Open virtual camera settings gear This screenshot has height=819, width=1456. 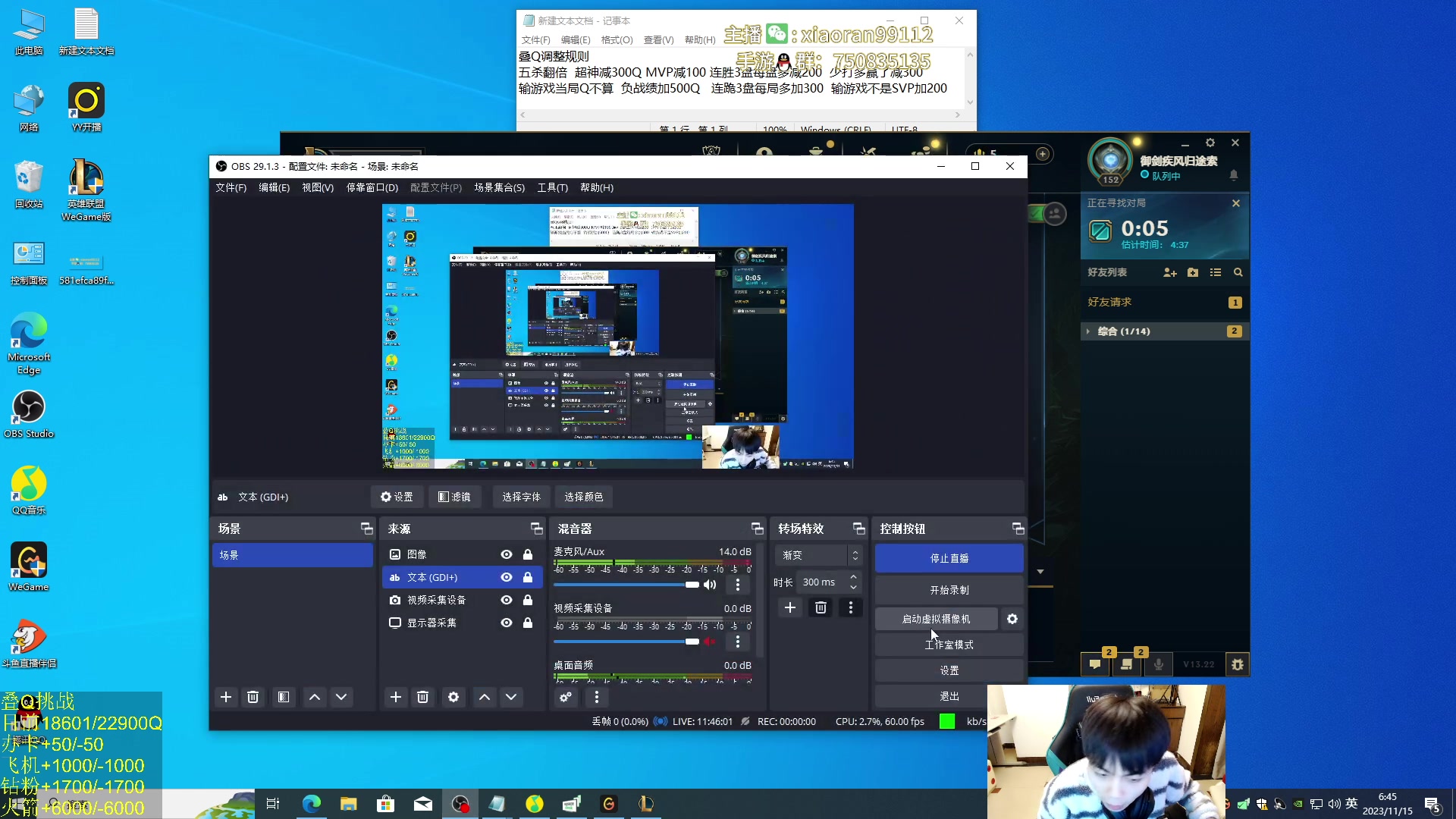[x=1012, y=619]
